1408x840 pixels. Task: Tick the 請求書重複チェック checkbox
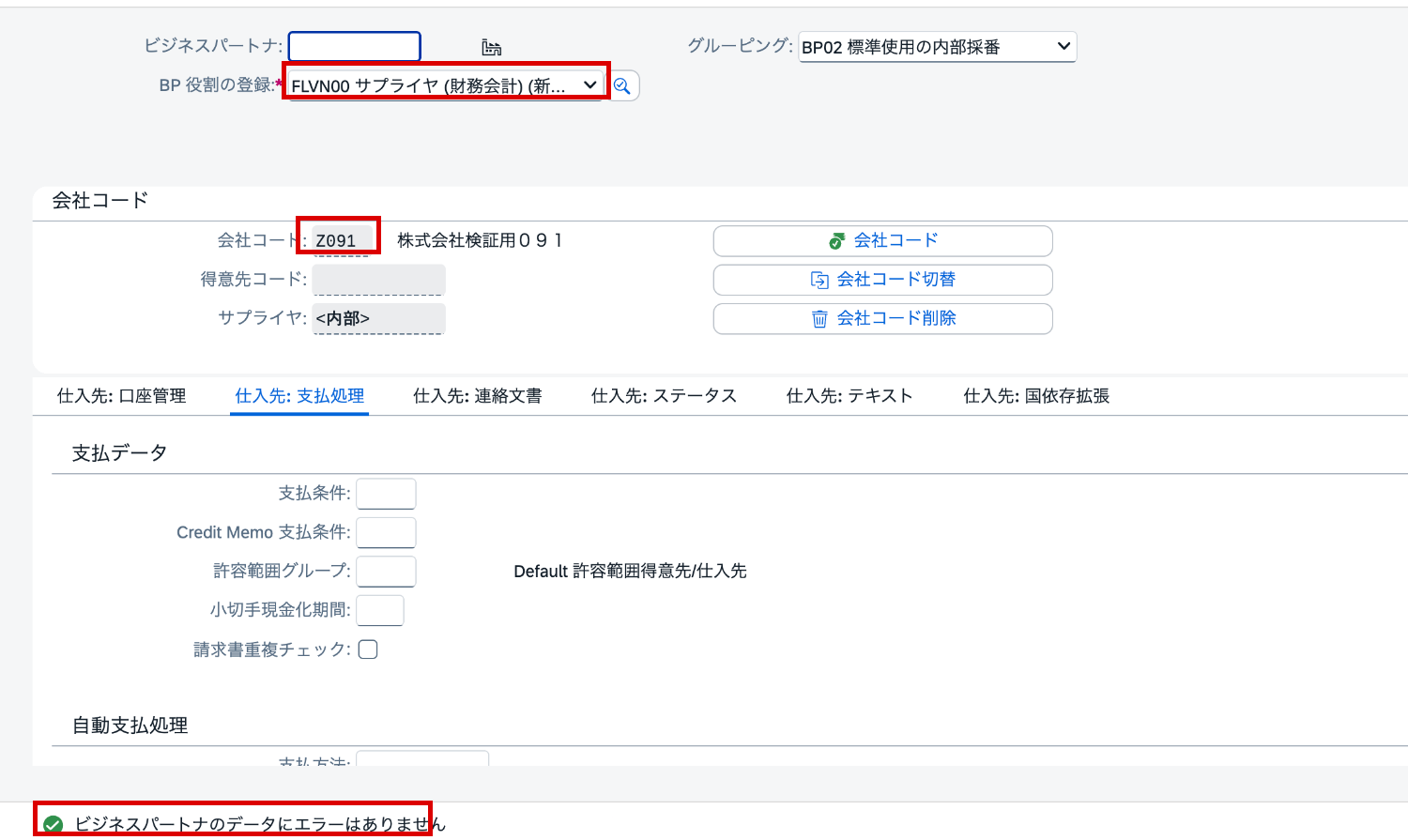pyautogui.click(x=368, y=649)
